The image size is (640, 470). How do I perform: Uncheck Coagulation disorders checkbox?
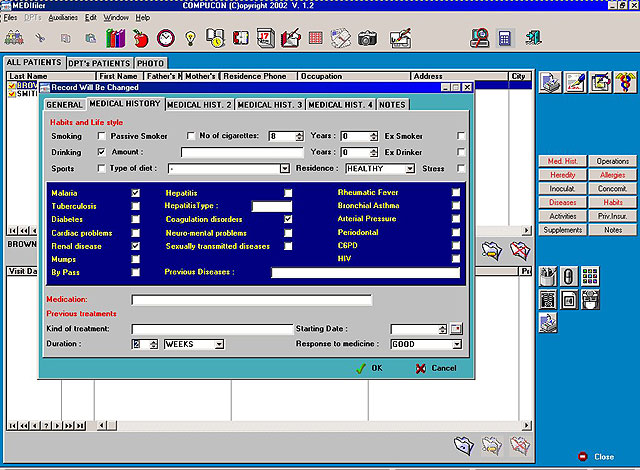point(288,219)
